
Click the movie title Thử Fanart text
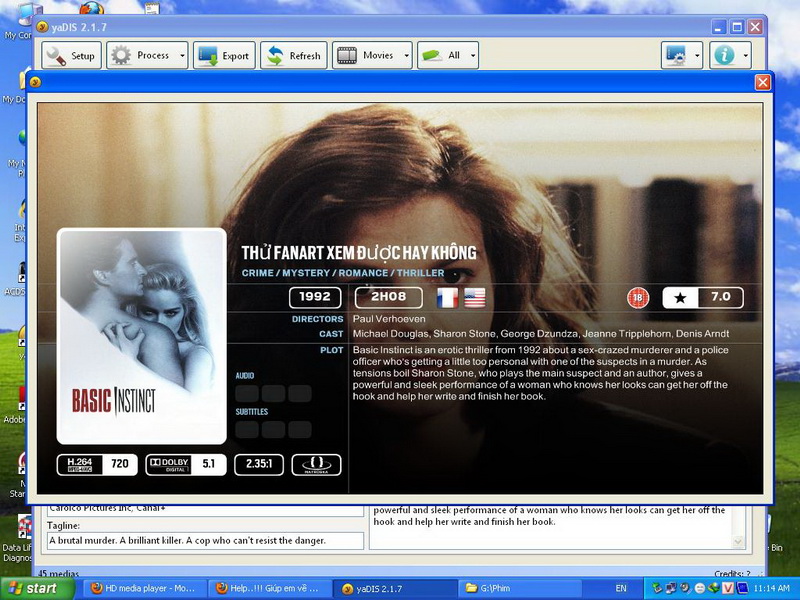359,252
